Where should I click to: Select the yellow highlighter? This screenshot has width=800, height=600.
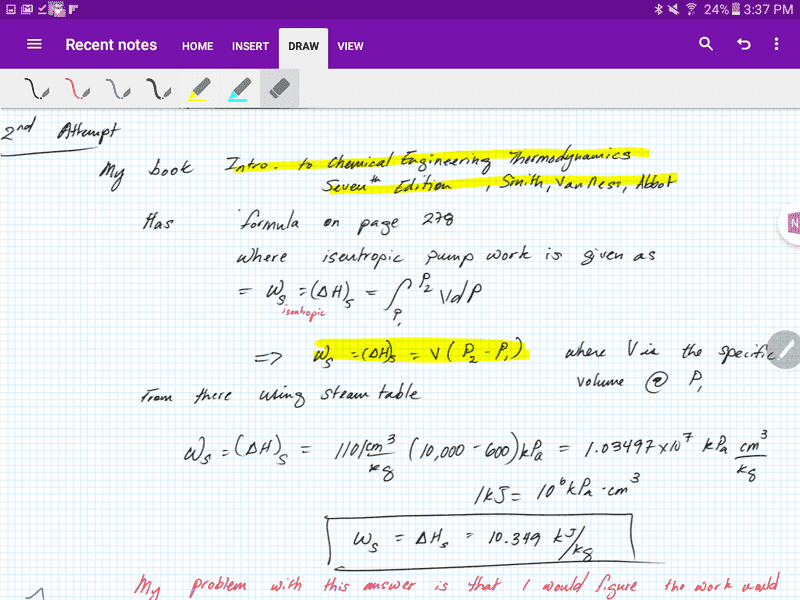pos(199,89)
